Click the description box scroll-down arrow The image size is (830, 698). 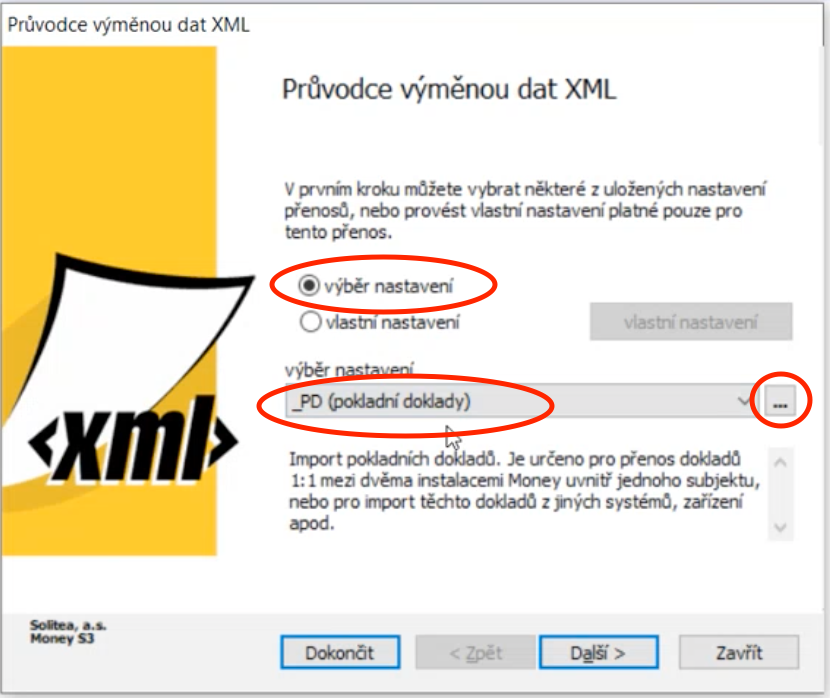(x=780, y=527)
